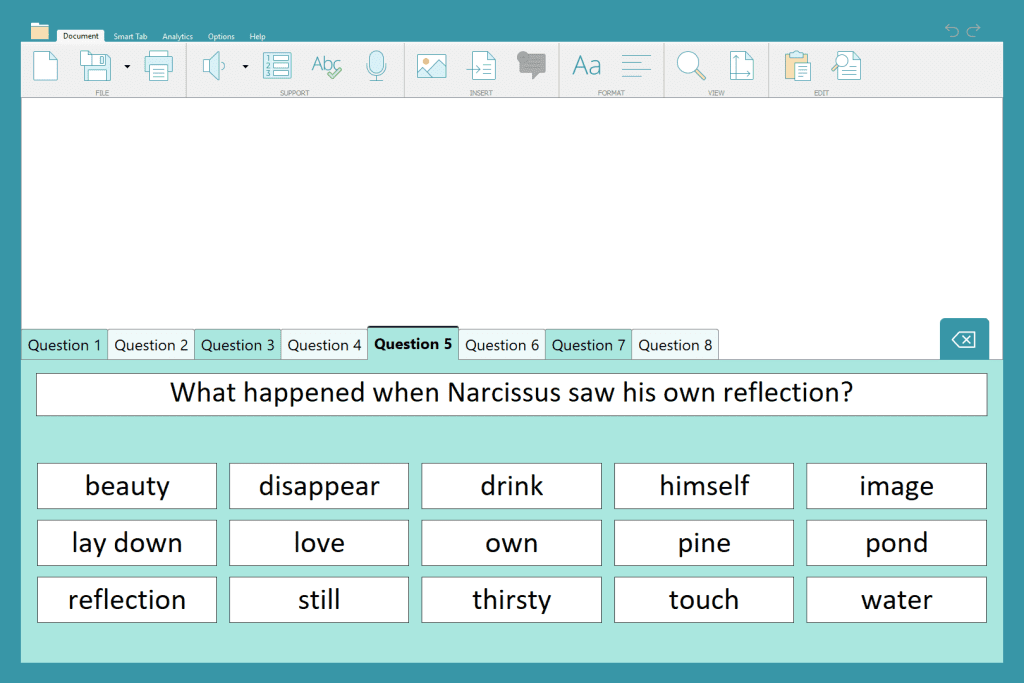Switch to the Question 7 tab
This screenshot has width=1024, height=683.
coord(588,345)
